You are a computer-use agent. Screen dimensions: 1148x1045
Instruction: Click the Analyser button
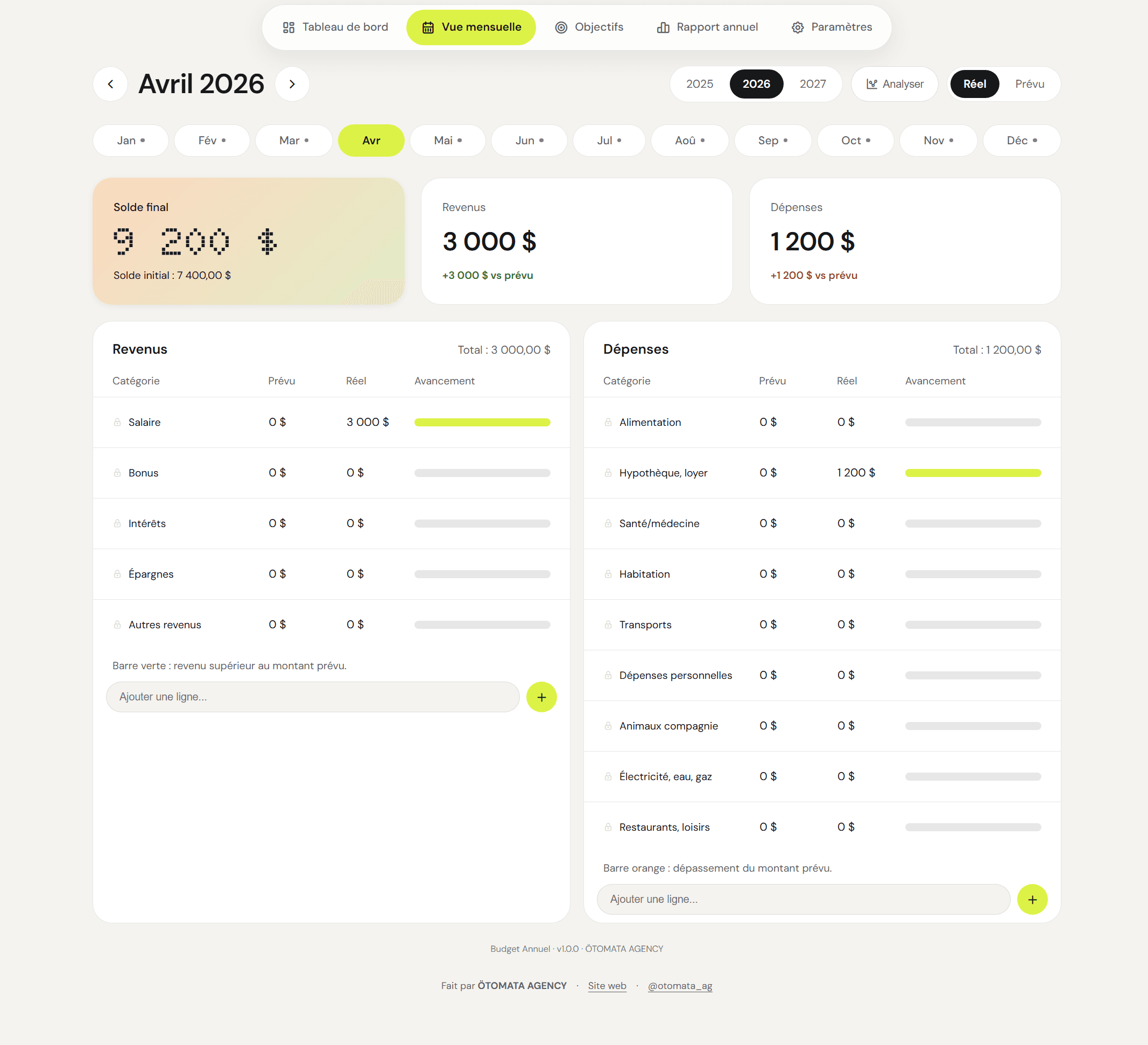[895, 85]
